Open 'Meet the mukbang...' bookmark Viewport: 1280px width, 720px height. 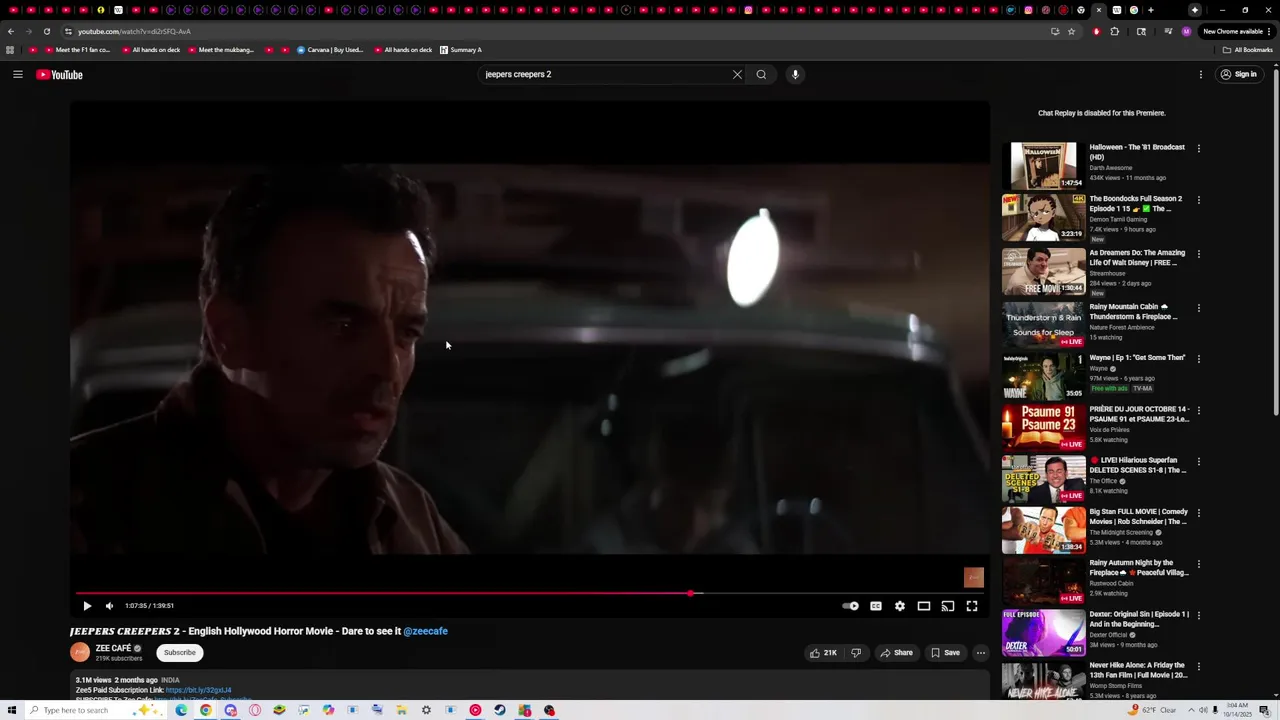220,50
